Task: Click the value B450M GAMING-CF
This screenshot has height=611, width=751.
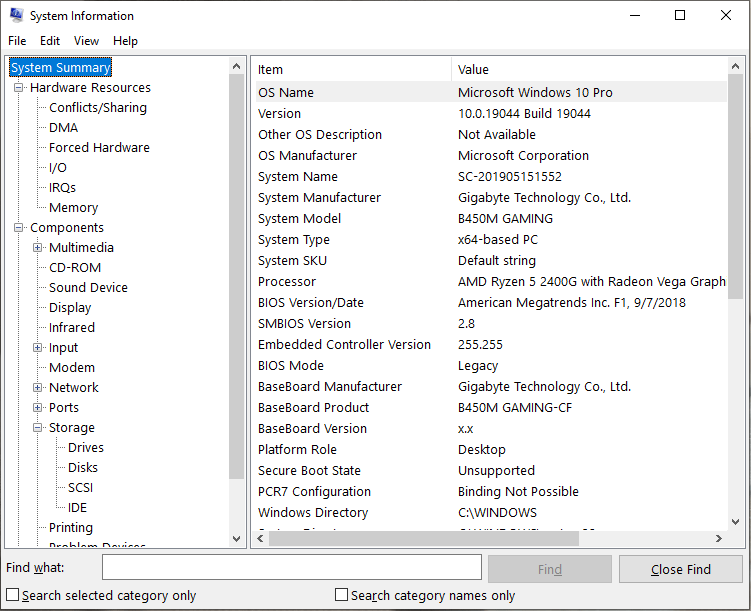Action: (x=515, y=407)
